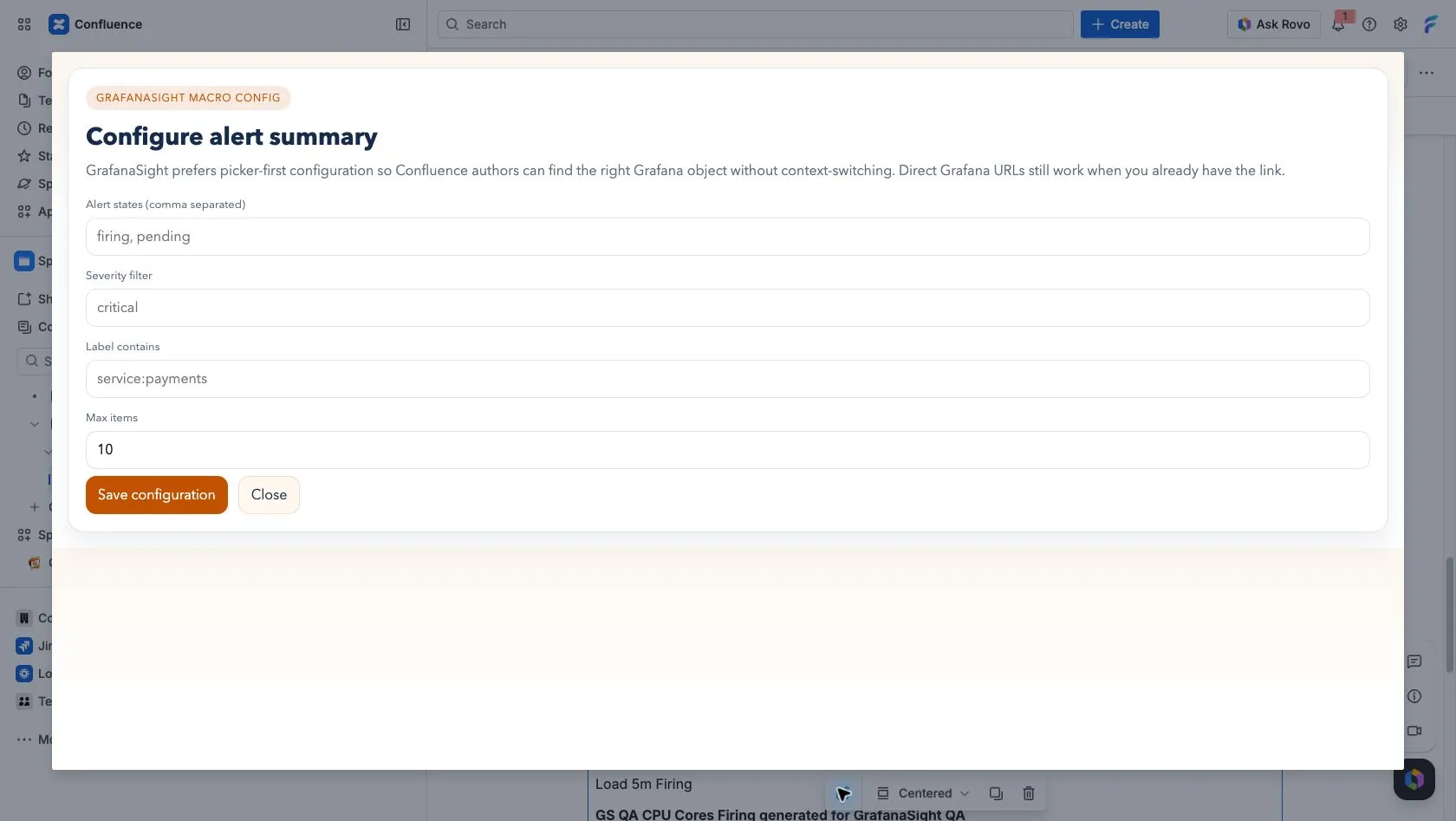Open the More ellipsis in sidebar bottom
1456x821 pixels.
point(24,740)
